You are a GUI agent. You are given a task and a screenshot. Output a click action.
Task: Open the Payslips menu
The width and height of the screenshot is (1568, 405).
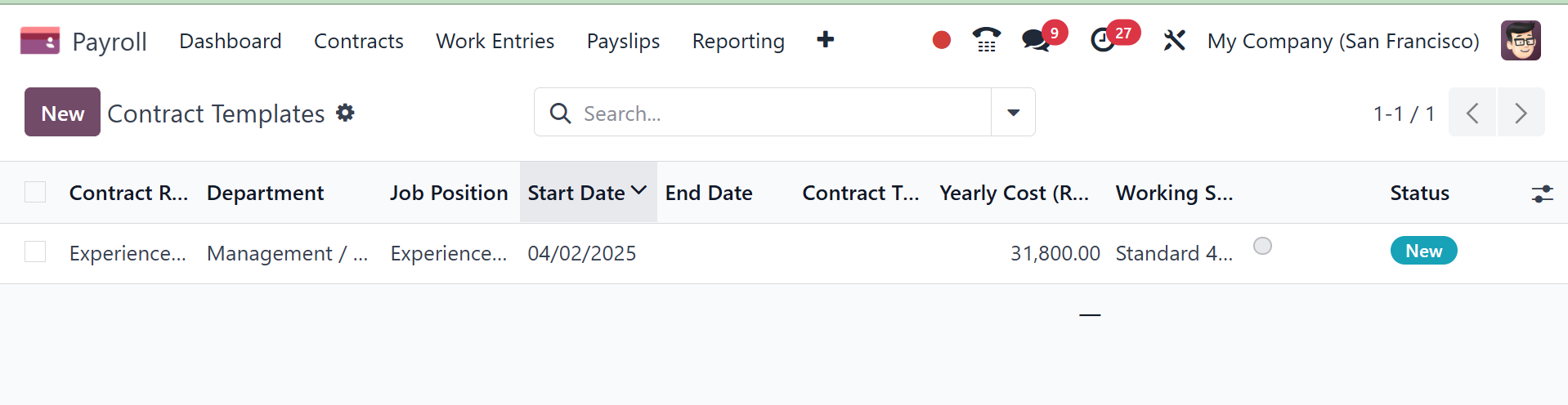[623, 41]
